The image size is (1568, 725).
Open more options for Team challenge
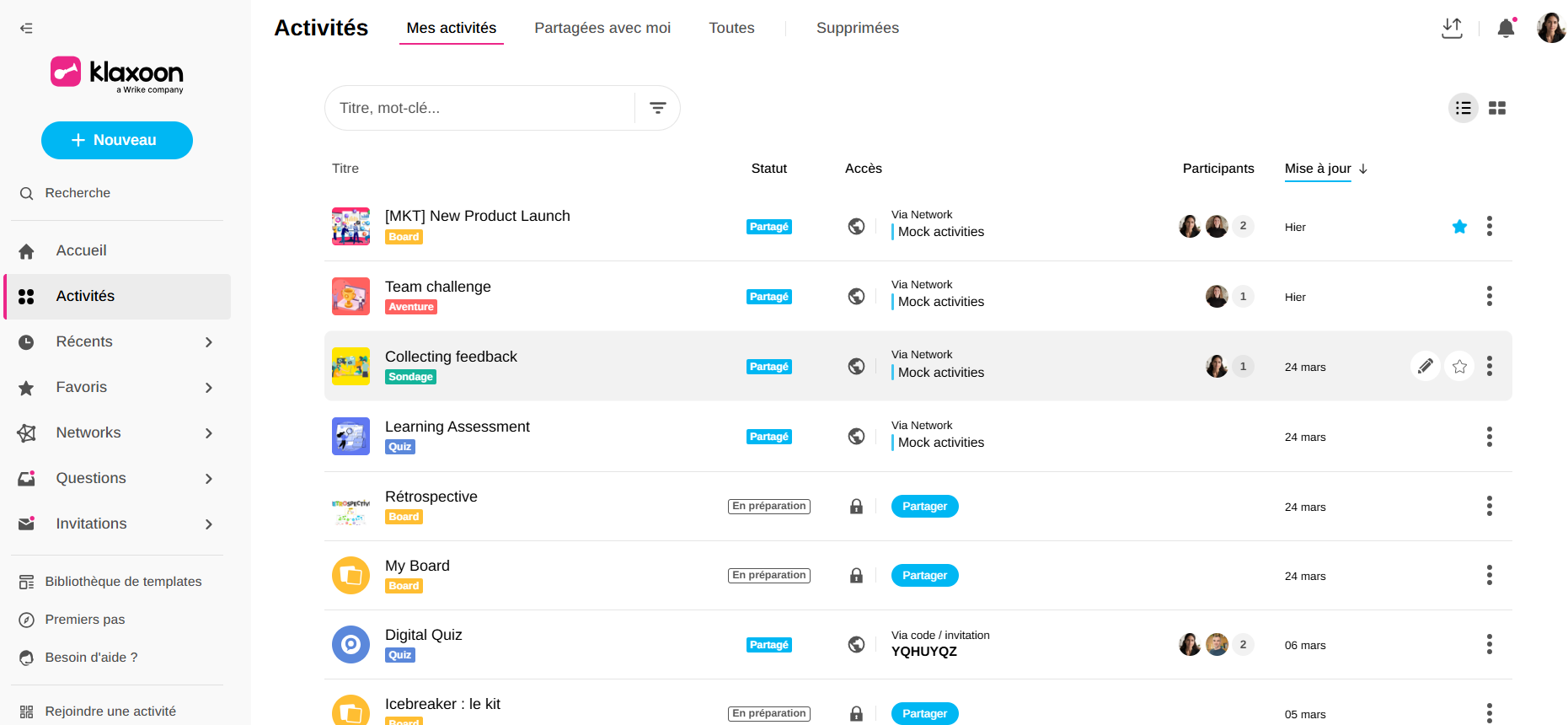click(1489, 296)
